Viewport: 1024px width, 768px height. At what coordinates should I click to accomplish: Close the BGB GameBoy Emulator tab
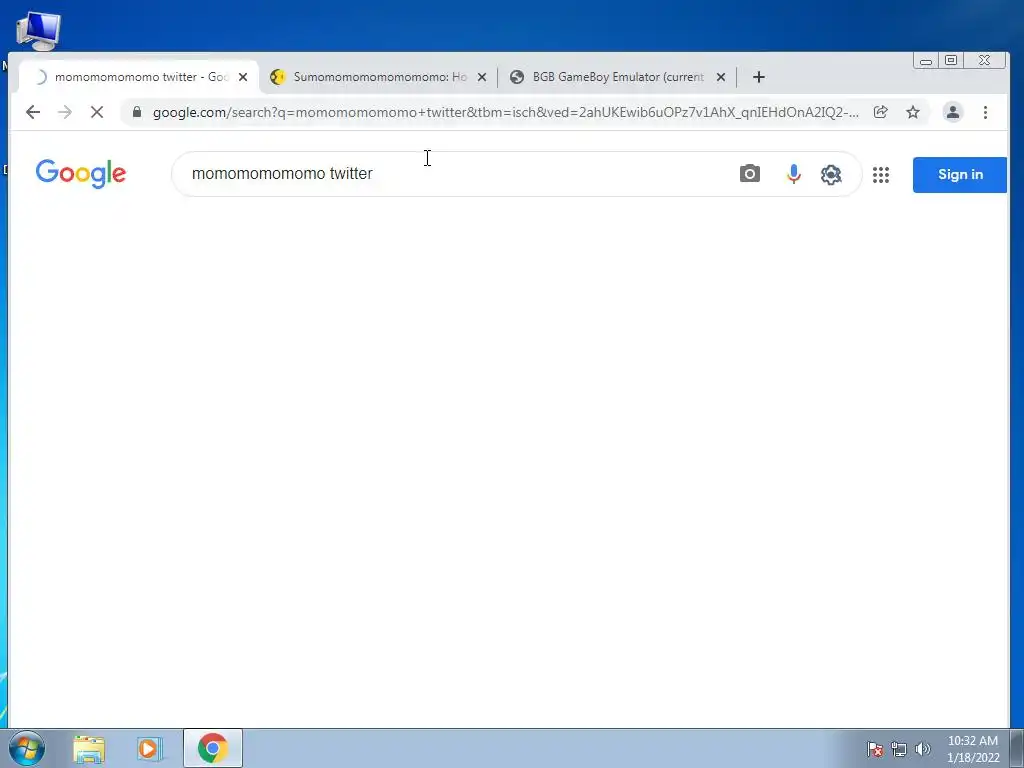[x=721, y=77]
